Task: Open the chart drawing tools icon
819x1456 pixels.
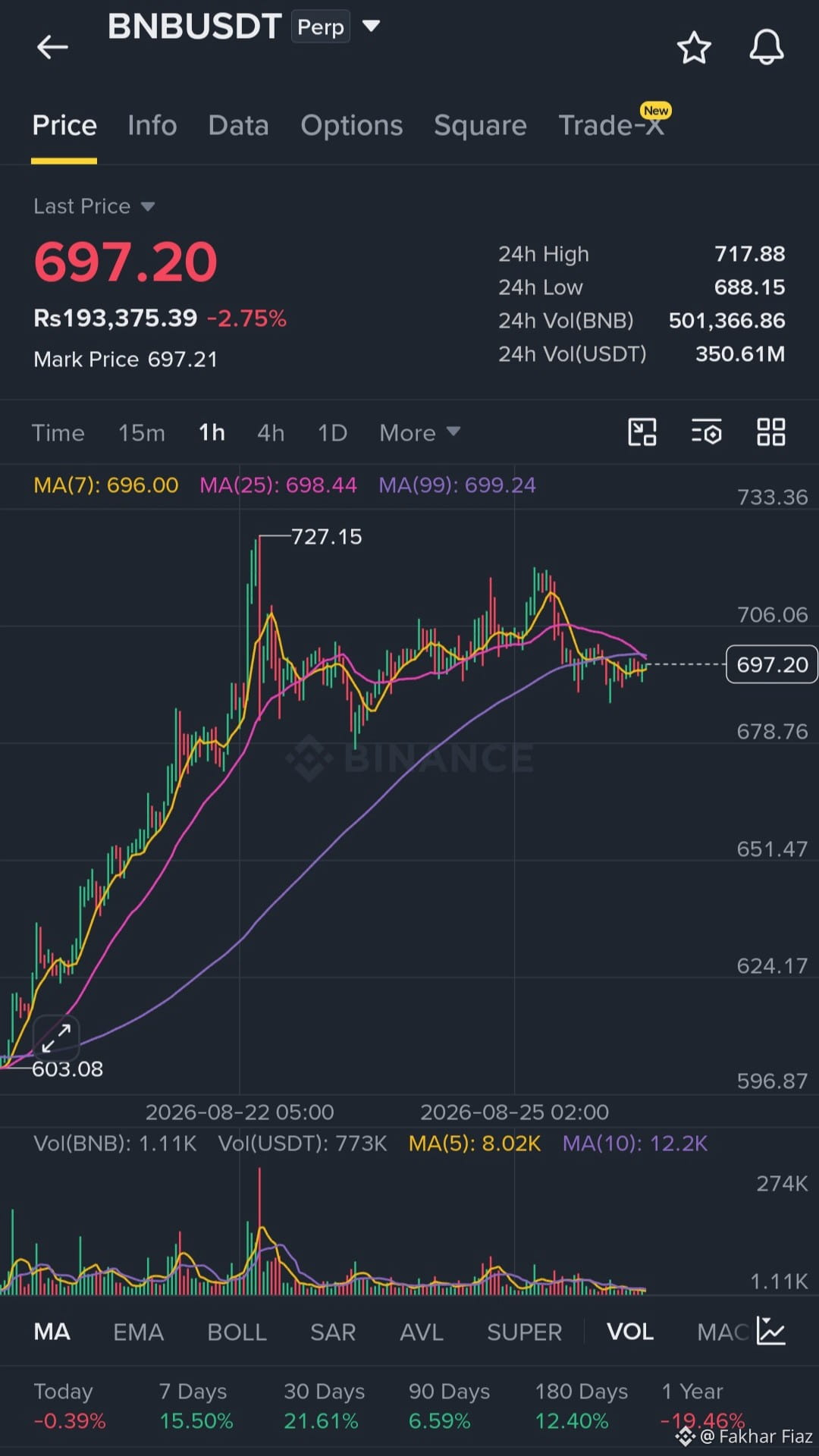Action: [642, 432]
